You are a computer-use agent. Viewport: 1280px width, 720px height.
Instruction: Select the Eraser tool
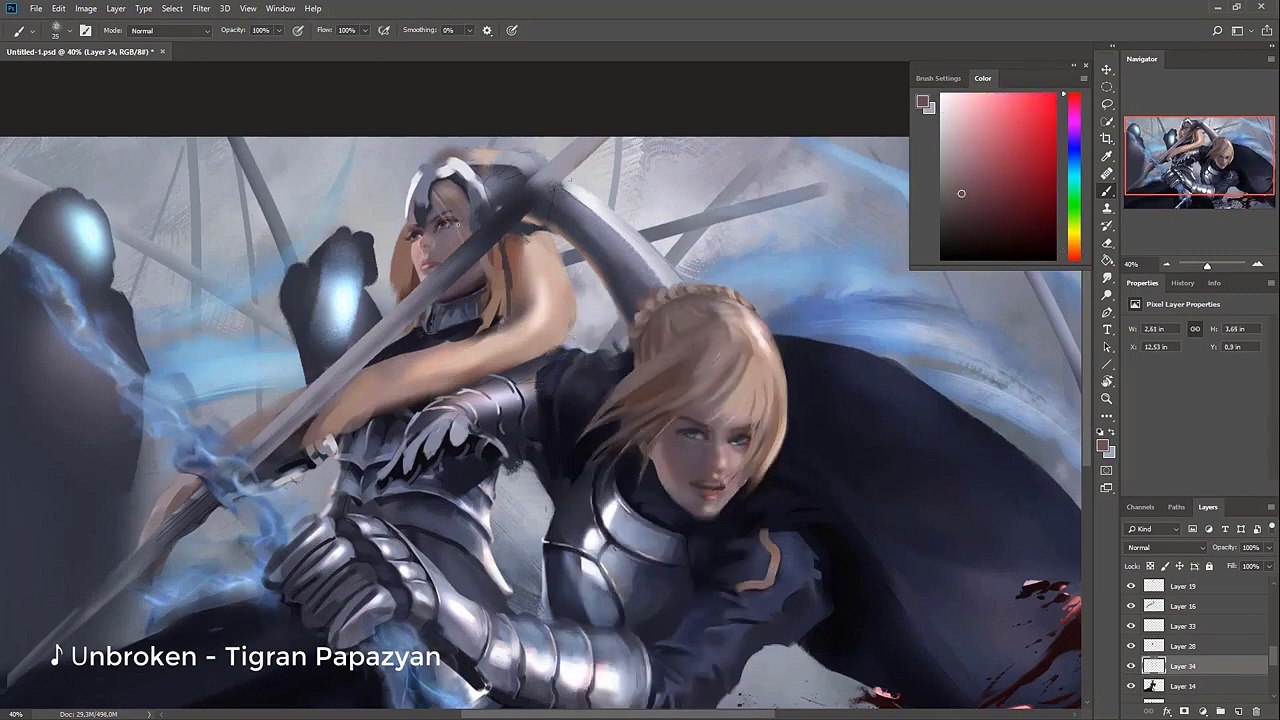click(1107, 243)
